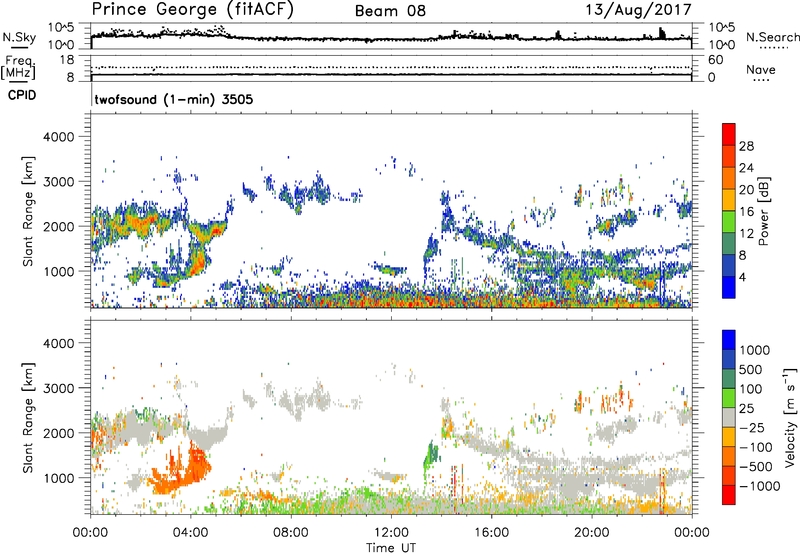This screenshot has width=800, height=554.
Task: Select the 'Beam 08' header label
Action: pyautogui.click(x=390, y=11)
